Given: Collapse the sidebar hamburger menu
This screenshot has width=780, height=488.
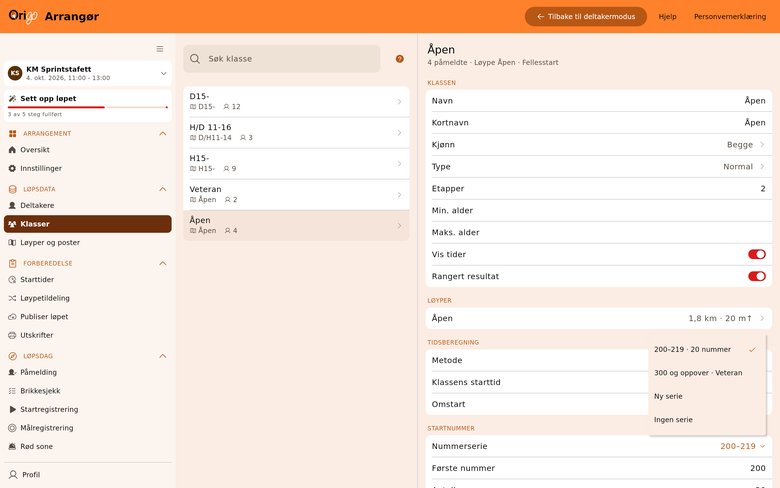Looking at the screenshot, I should (160, 49).
